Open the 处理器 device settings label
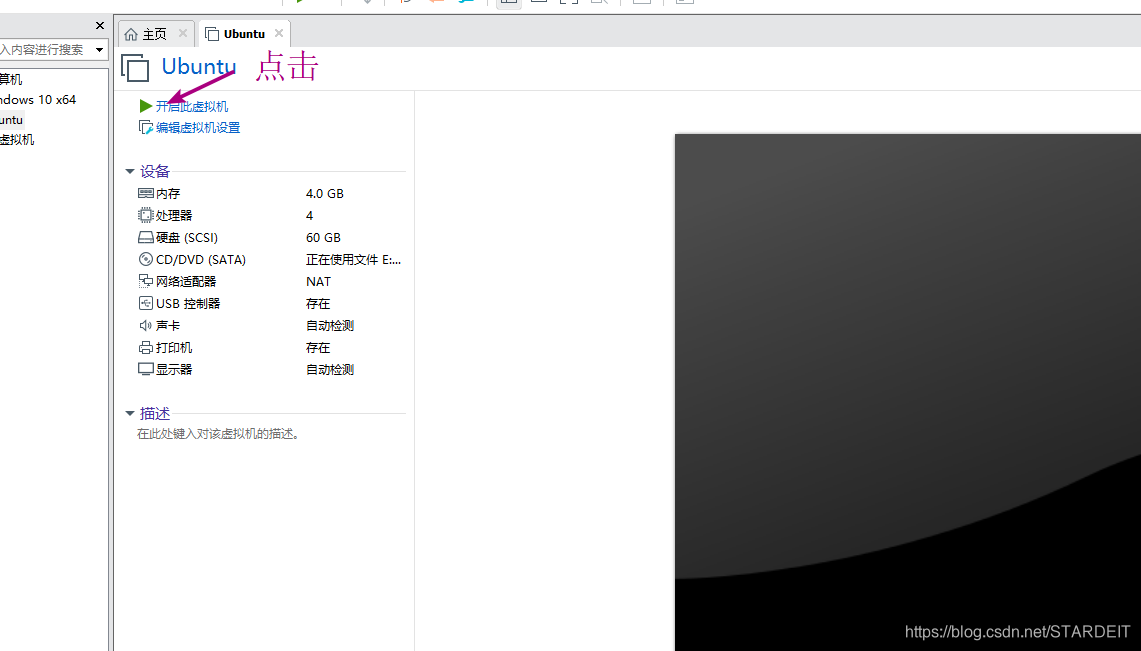 pos(174,215)
